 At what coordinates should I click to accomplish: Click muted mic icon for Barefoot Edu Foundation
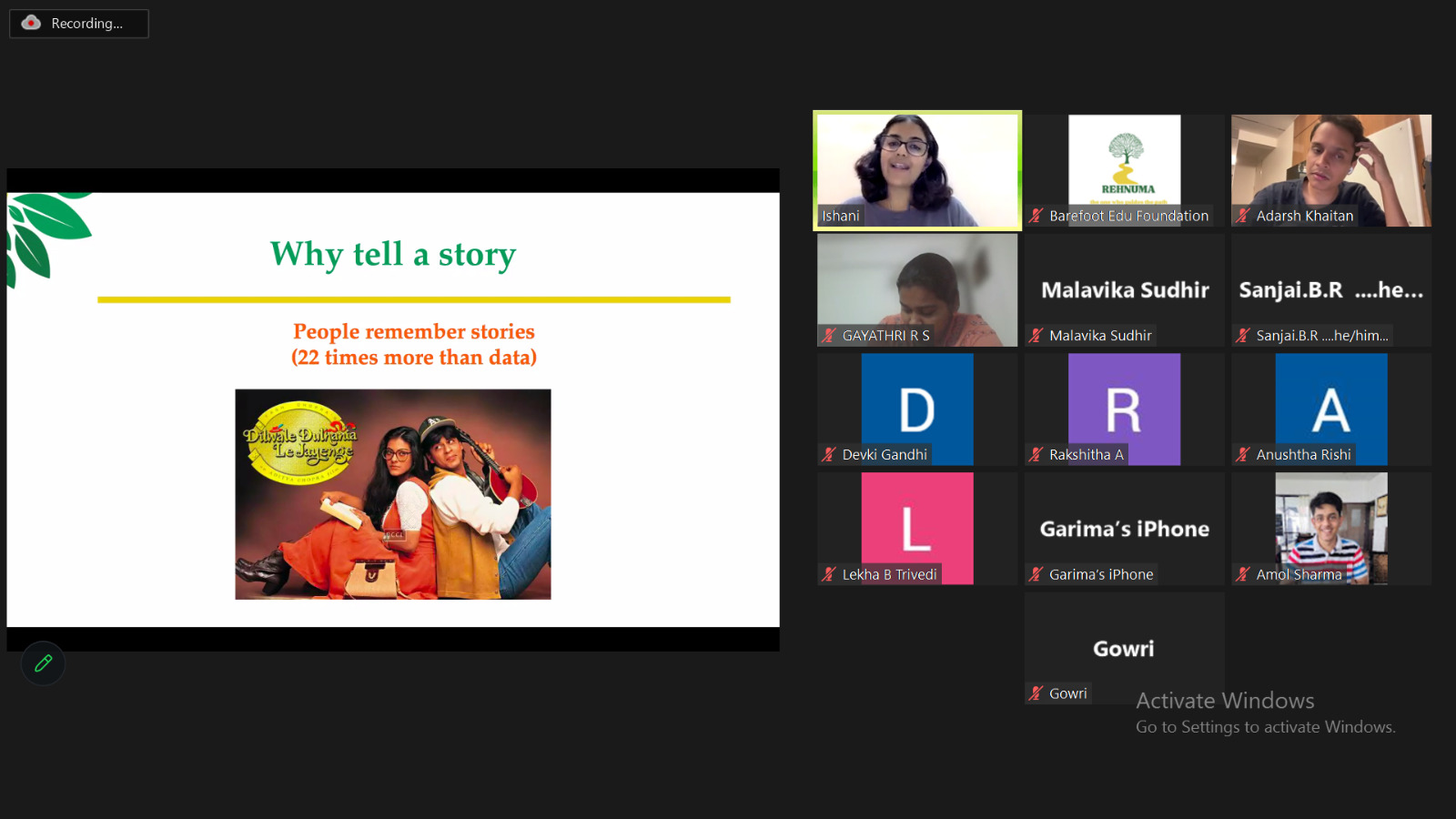1036,216
